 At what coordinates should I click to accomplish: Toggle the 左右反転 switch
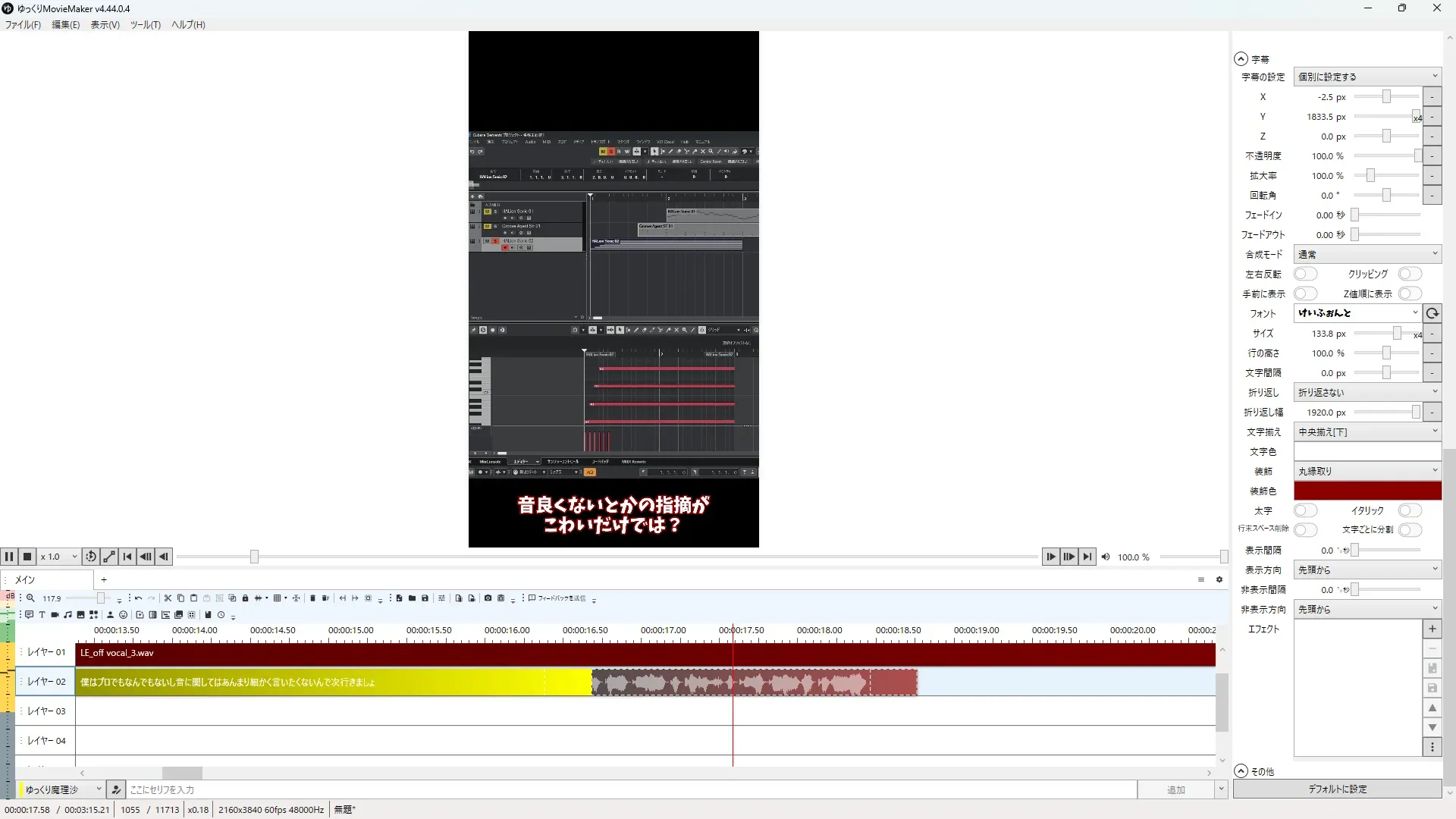click(x=1305, y=274)
